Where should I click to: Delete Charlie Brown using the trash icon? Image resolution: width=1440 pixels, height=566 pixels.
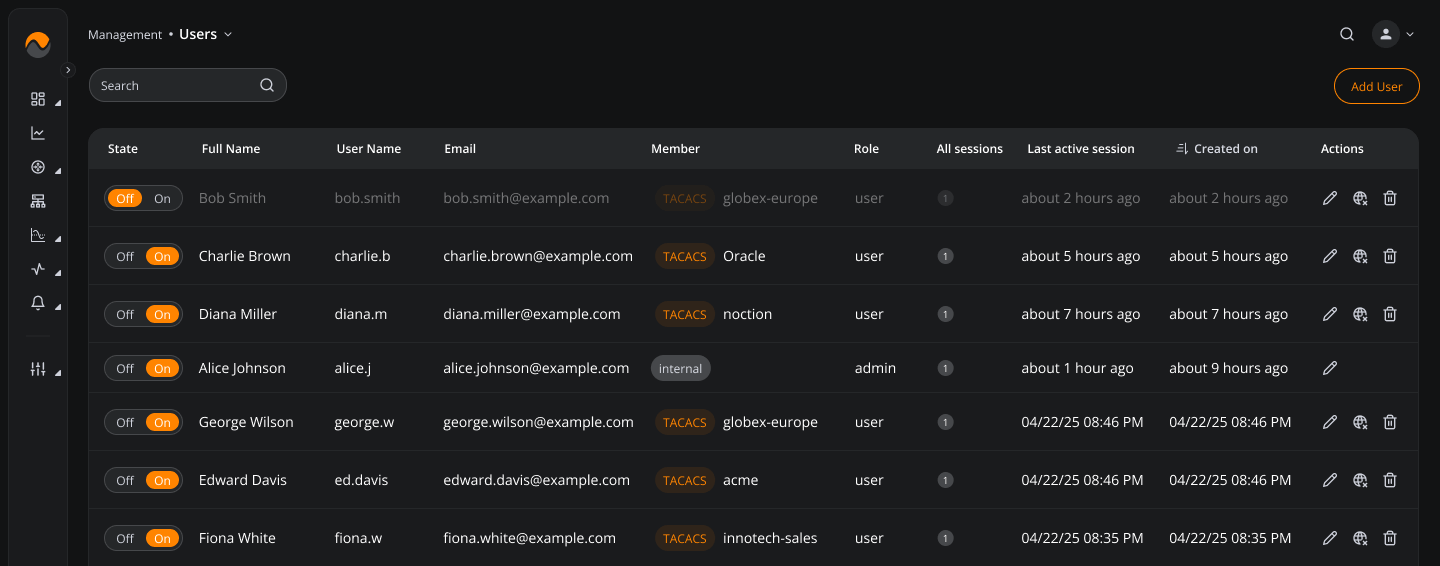[x=1389, y=256]
